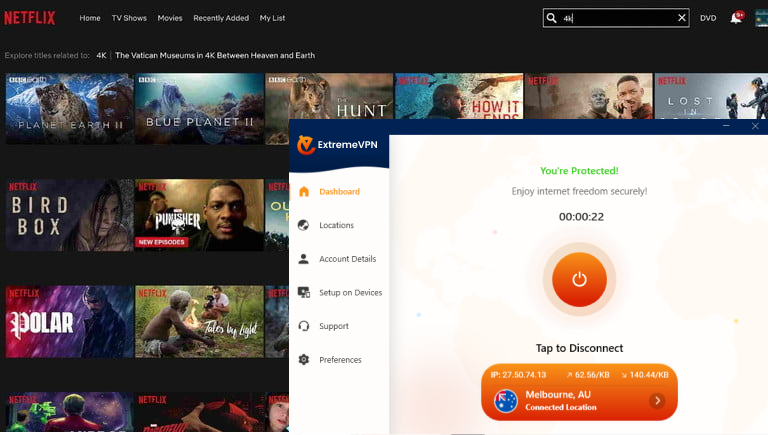Open the Recently Added menu item
Image resolution: width=768 pixels, height=435 pixels.
(x=221, y=18)
